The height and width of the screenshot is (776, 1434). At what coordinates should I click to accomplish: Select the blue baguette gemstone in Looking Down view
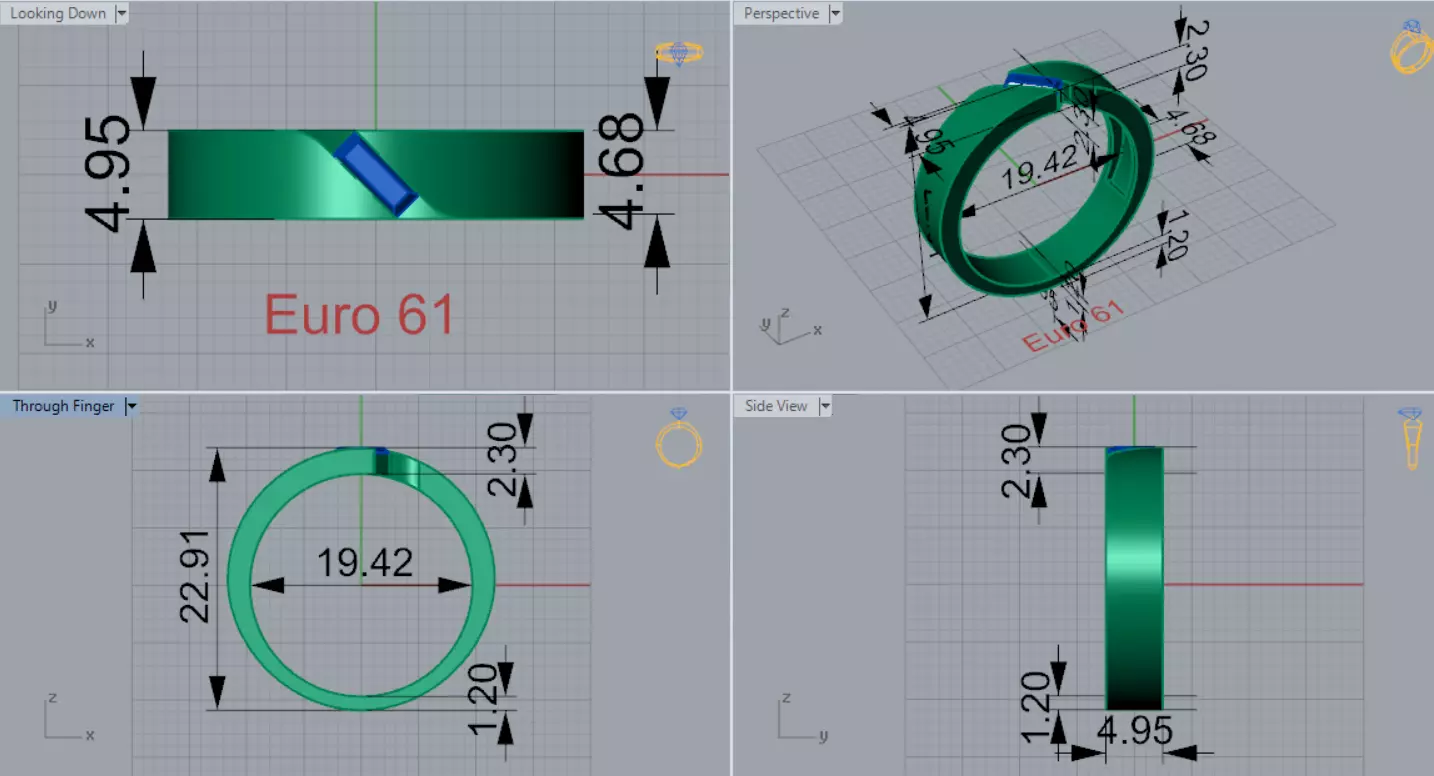click(x=375, y=174)
